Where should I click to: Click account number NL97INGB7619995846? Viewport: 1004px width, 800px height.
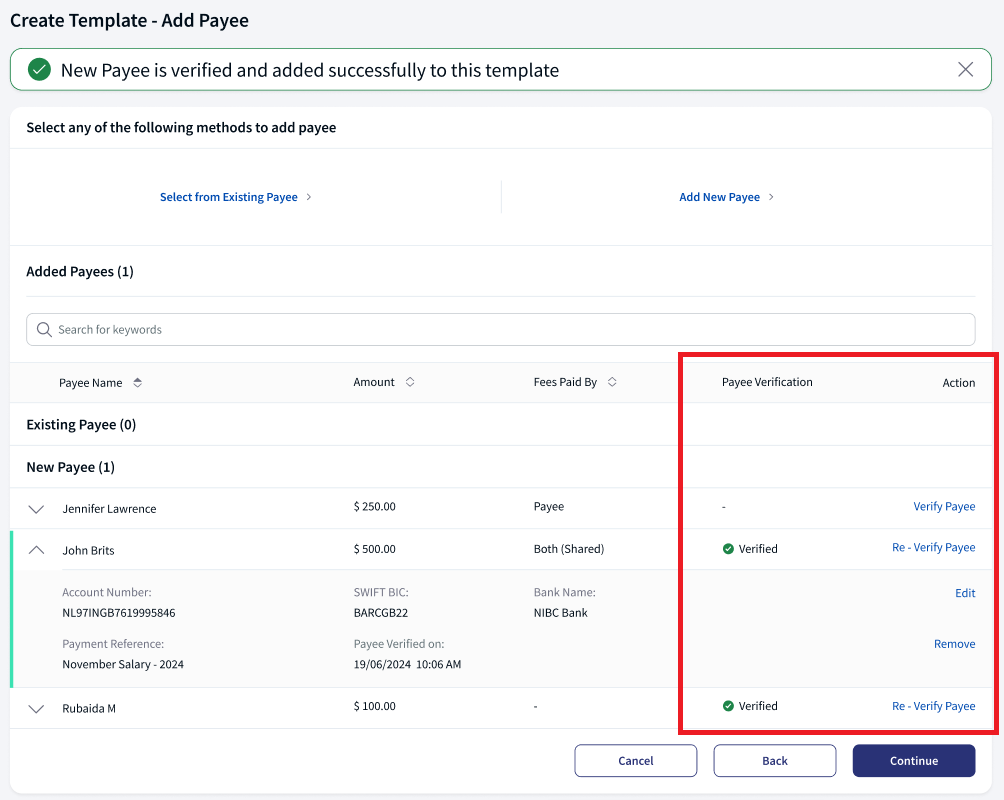pos(118,613)
